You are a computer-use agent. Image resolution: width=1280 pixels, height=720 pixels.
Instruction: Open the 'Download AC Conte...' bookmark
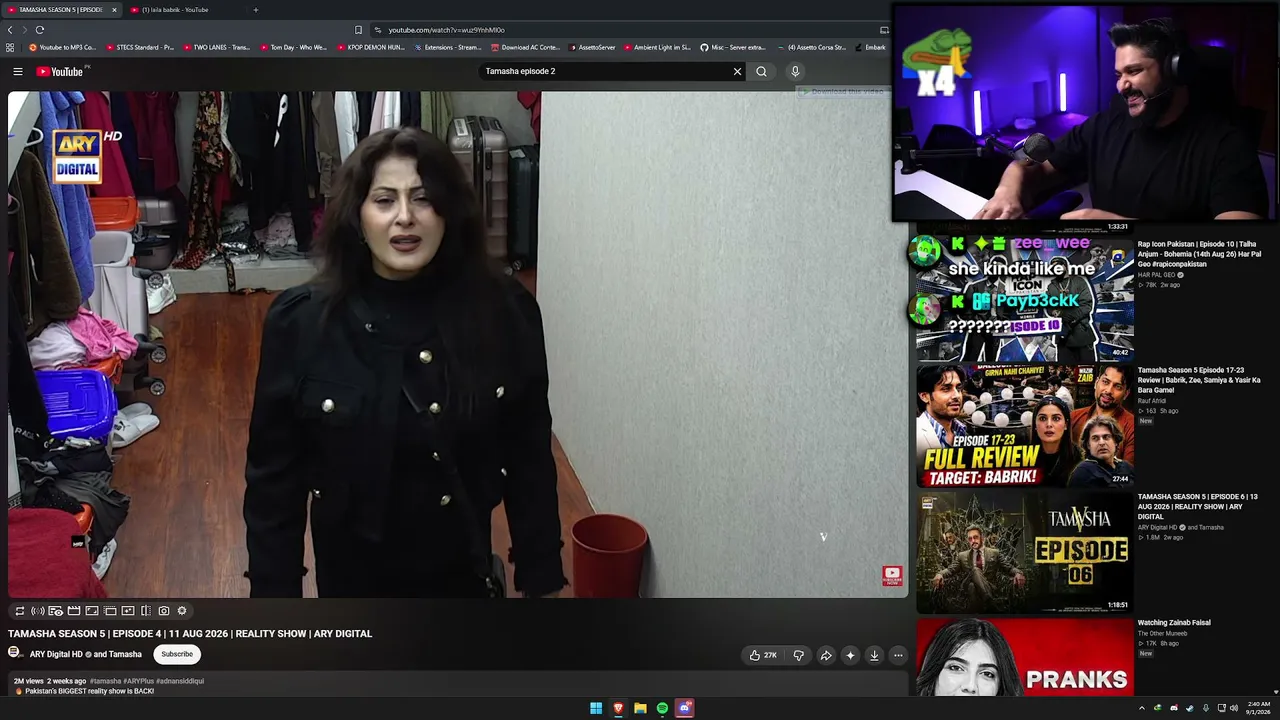point(524,47)
